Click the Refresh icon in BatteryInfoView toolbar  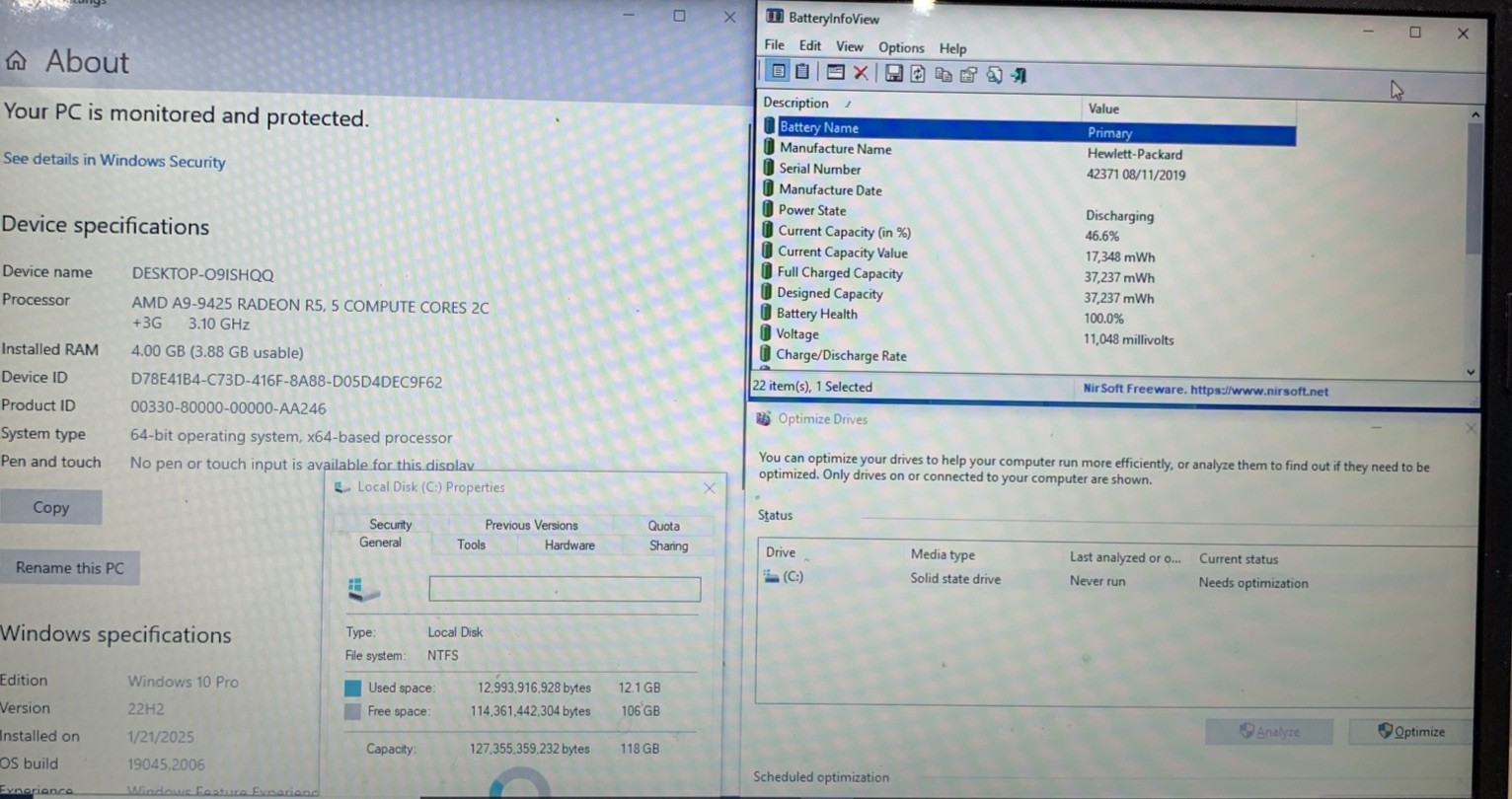coord(918,74)
